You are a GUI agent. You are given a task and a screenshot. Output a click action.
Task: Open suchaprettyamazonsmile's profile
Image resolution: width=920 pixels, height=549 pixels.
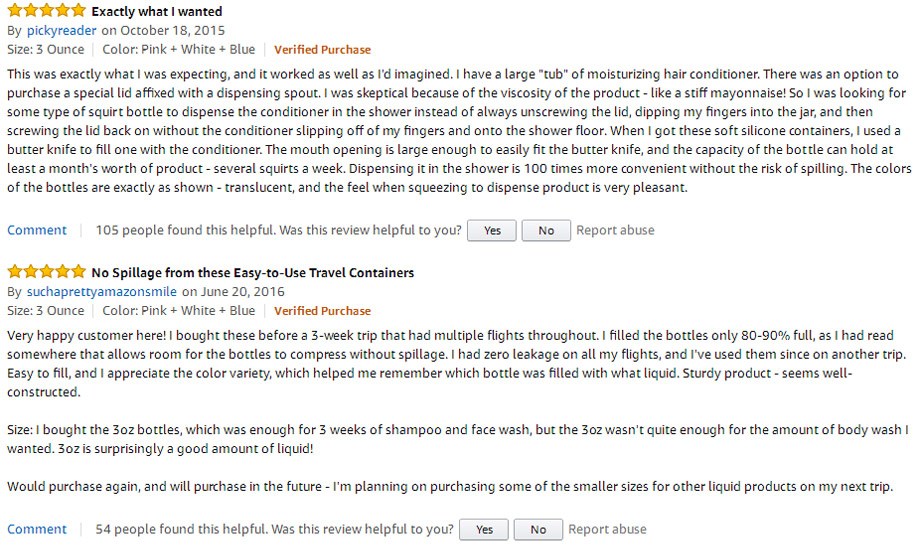(x=102, y=292)
